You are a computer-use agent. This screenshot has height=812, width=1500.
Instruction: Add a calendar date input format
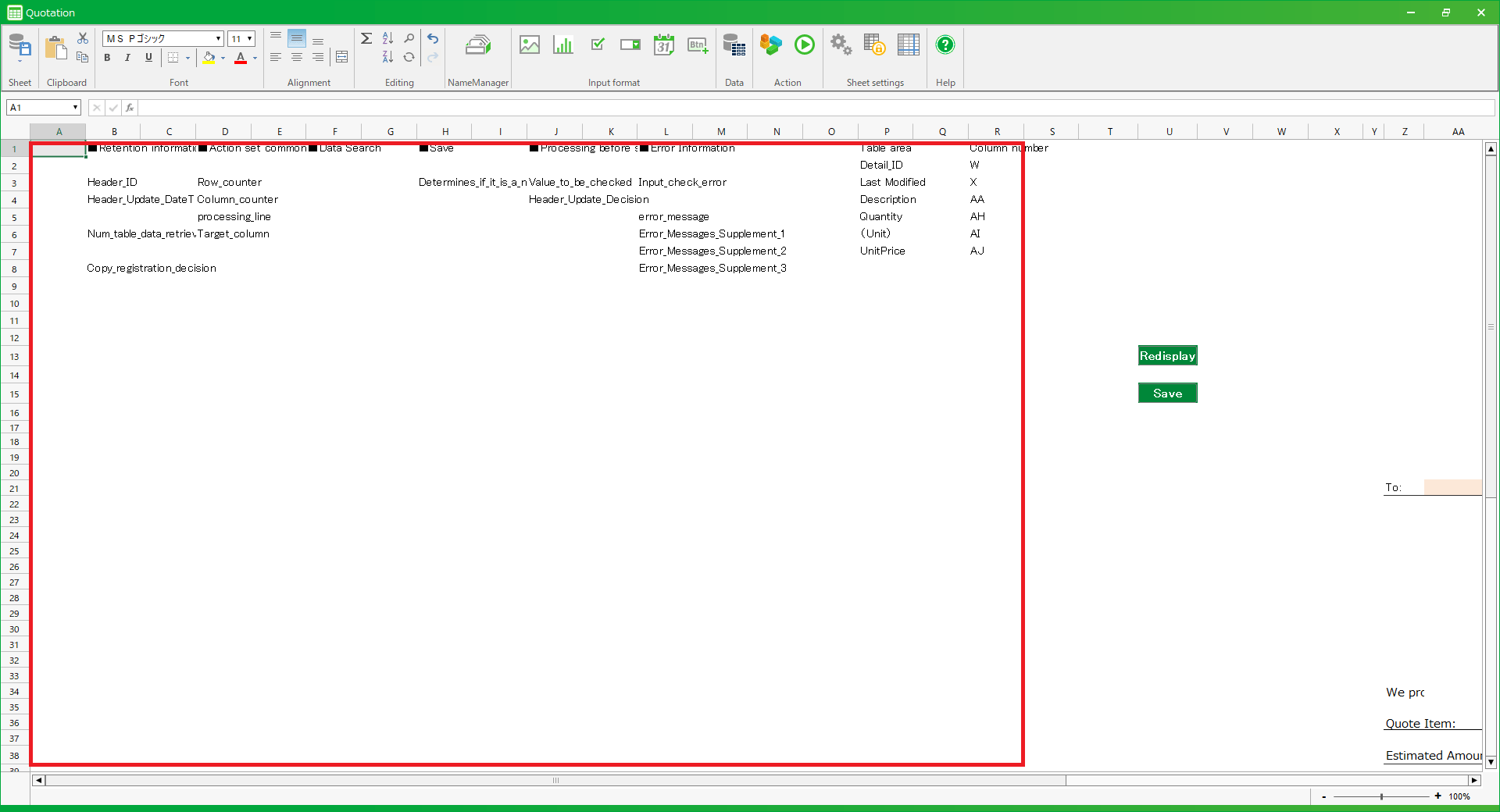point(664,45)
